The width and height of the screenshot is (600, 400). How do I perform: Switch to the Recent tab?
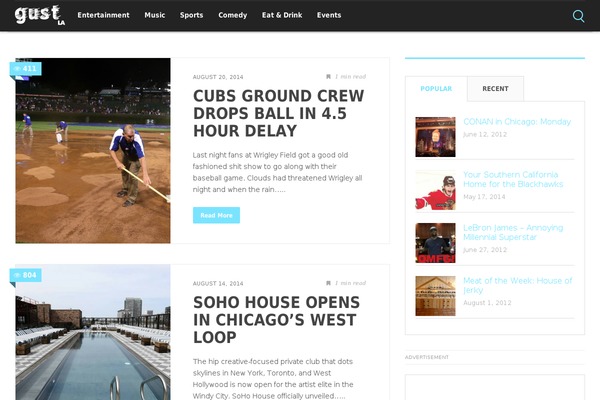(x=495, y=89)
